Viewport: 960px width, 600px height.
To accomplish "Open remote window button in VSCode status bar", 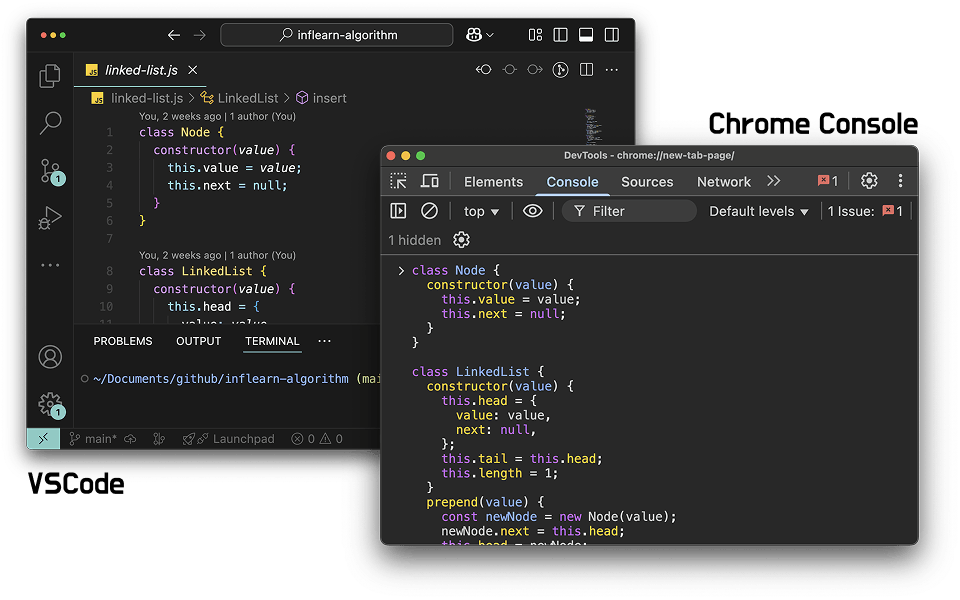I will pyautogui.click(x=43, y=438).
